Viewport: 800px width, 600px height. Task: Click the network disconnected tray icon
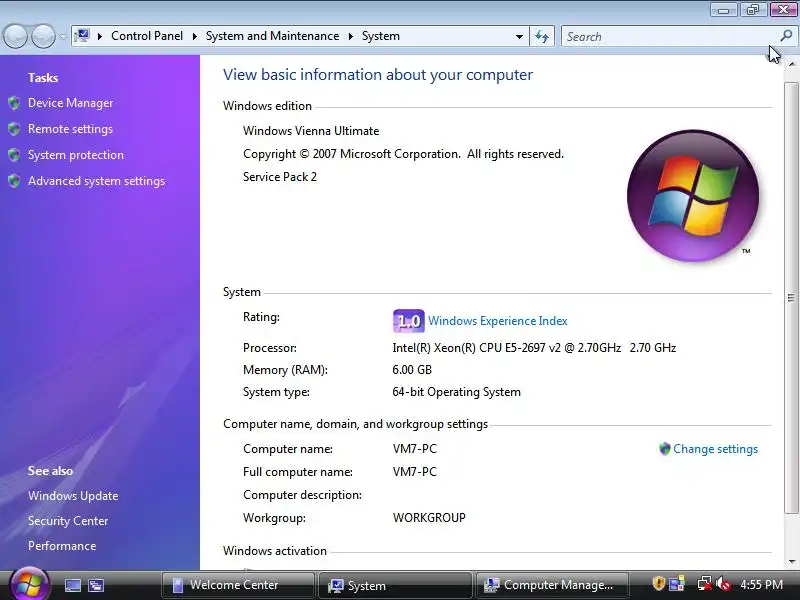pos(705,584)
